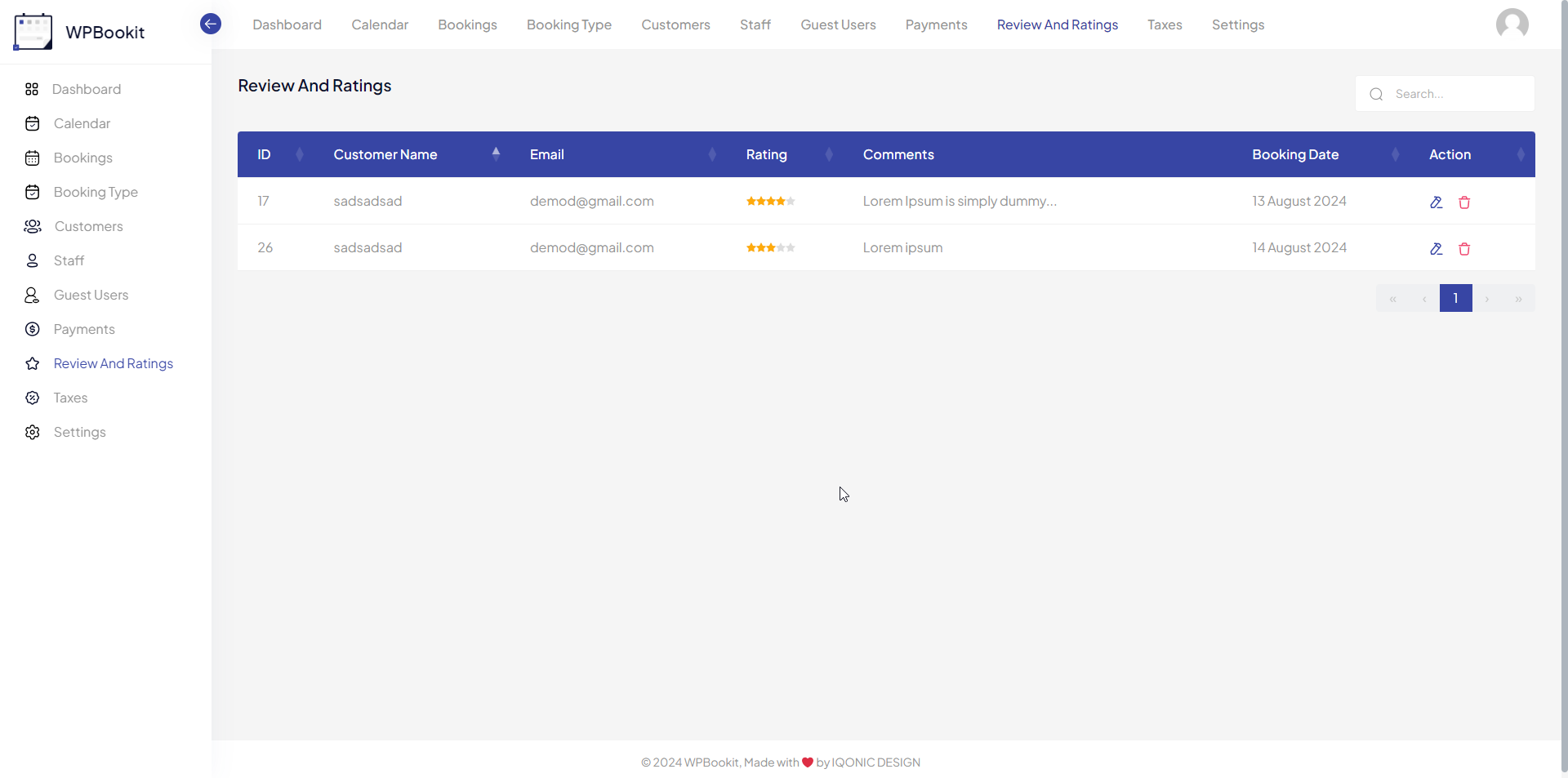Screen dimensions: 1568x778
Task: Select the Payments icon in sidebar
Action: pos(33,329)
